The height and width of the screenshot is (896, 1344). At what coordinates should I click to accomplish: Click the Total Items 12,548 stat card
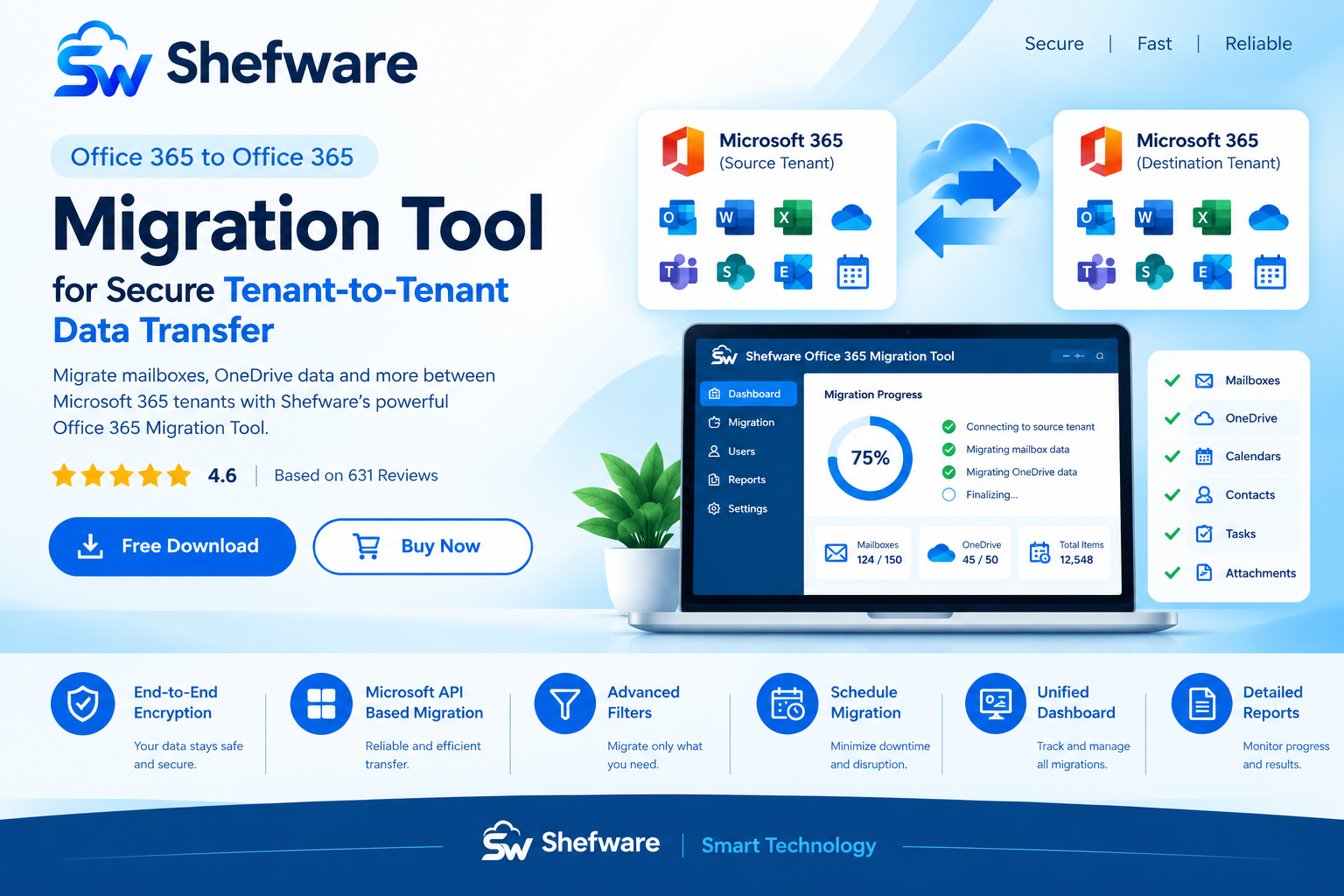[x=1065, y=553]
